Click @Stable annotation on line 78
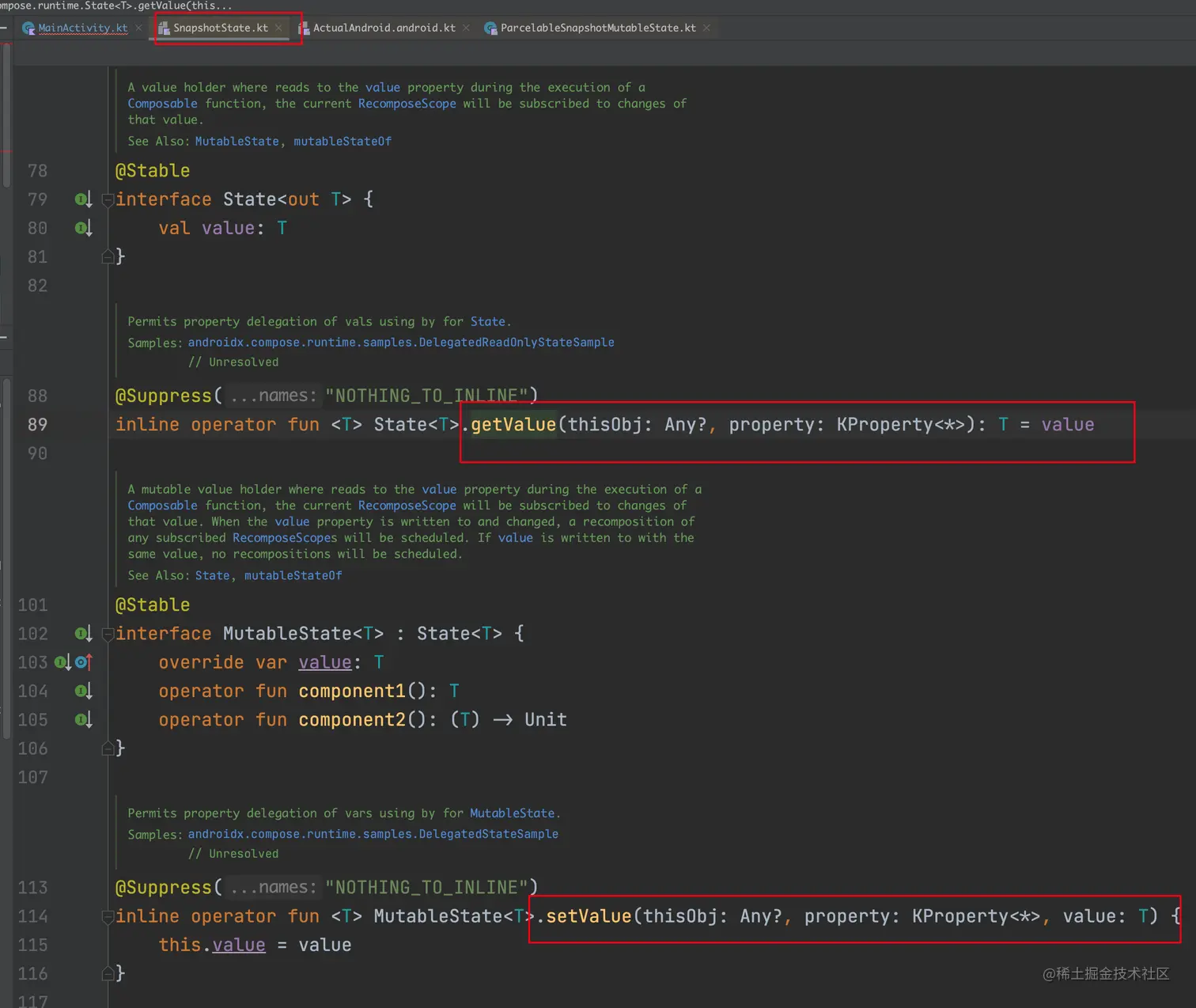1196x1008 pixels. click(153, 171)
